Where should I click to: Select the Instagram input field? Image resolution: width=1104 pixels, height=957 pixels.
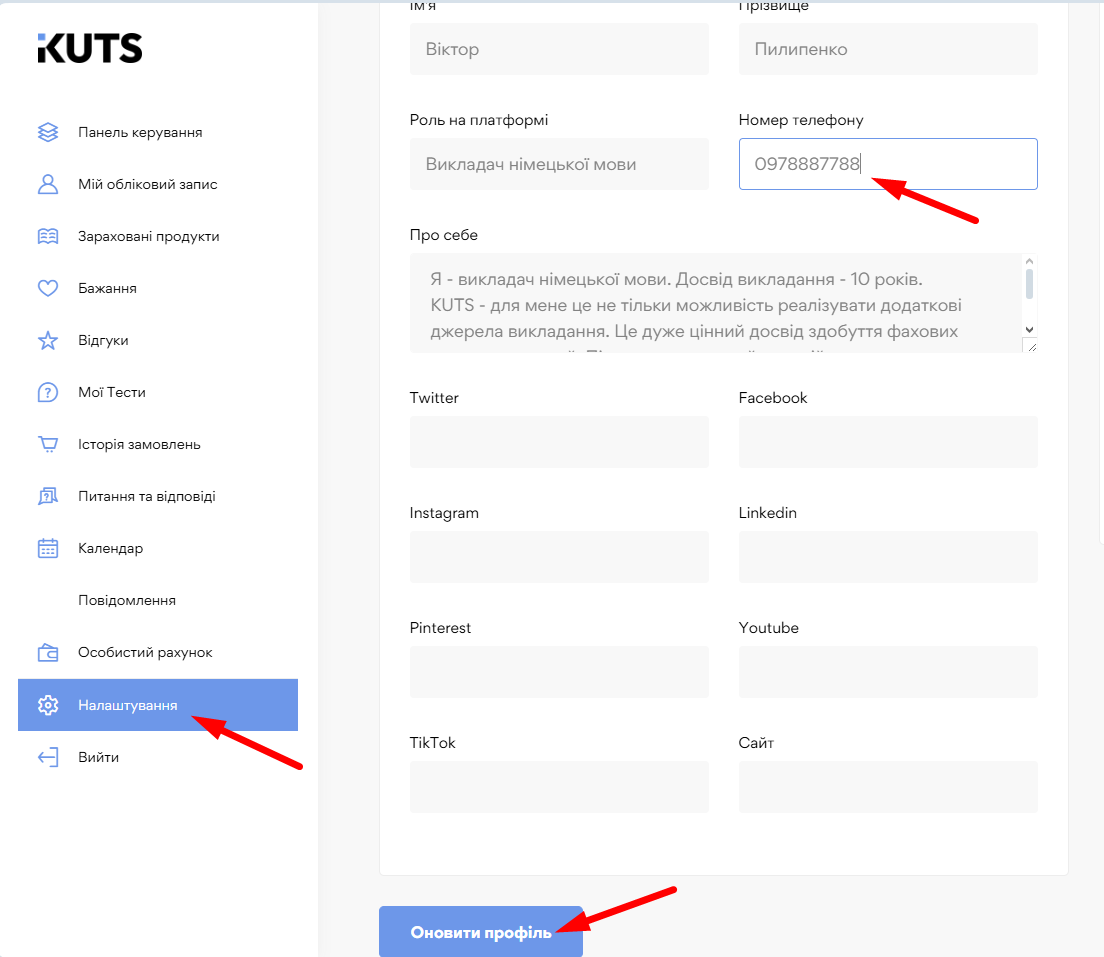point(559,557)
